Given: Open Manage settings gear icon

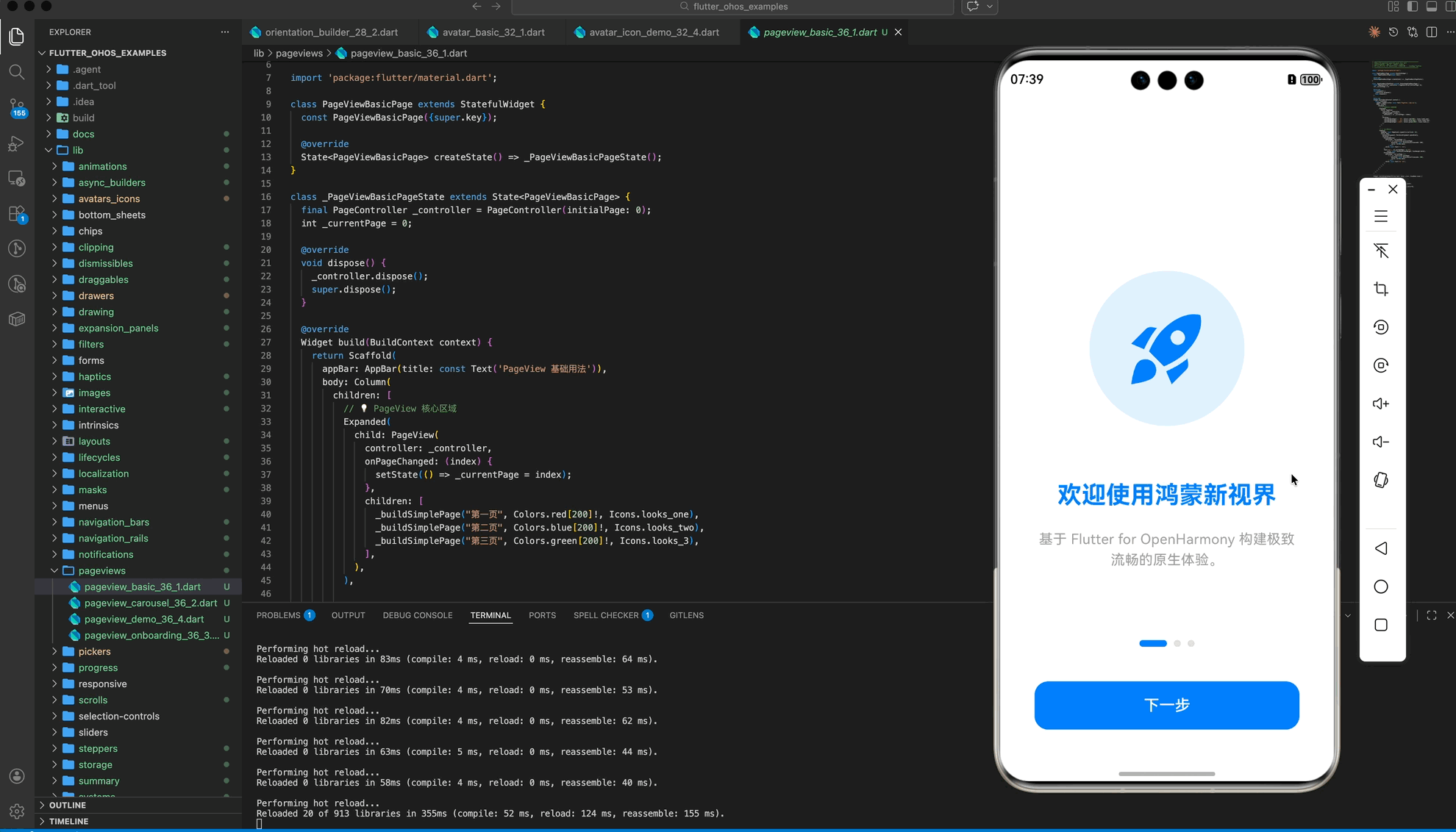Looking at the screenshot, I should tap(16, 811).
